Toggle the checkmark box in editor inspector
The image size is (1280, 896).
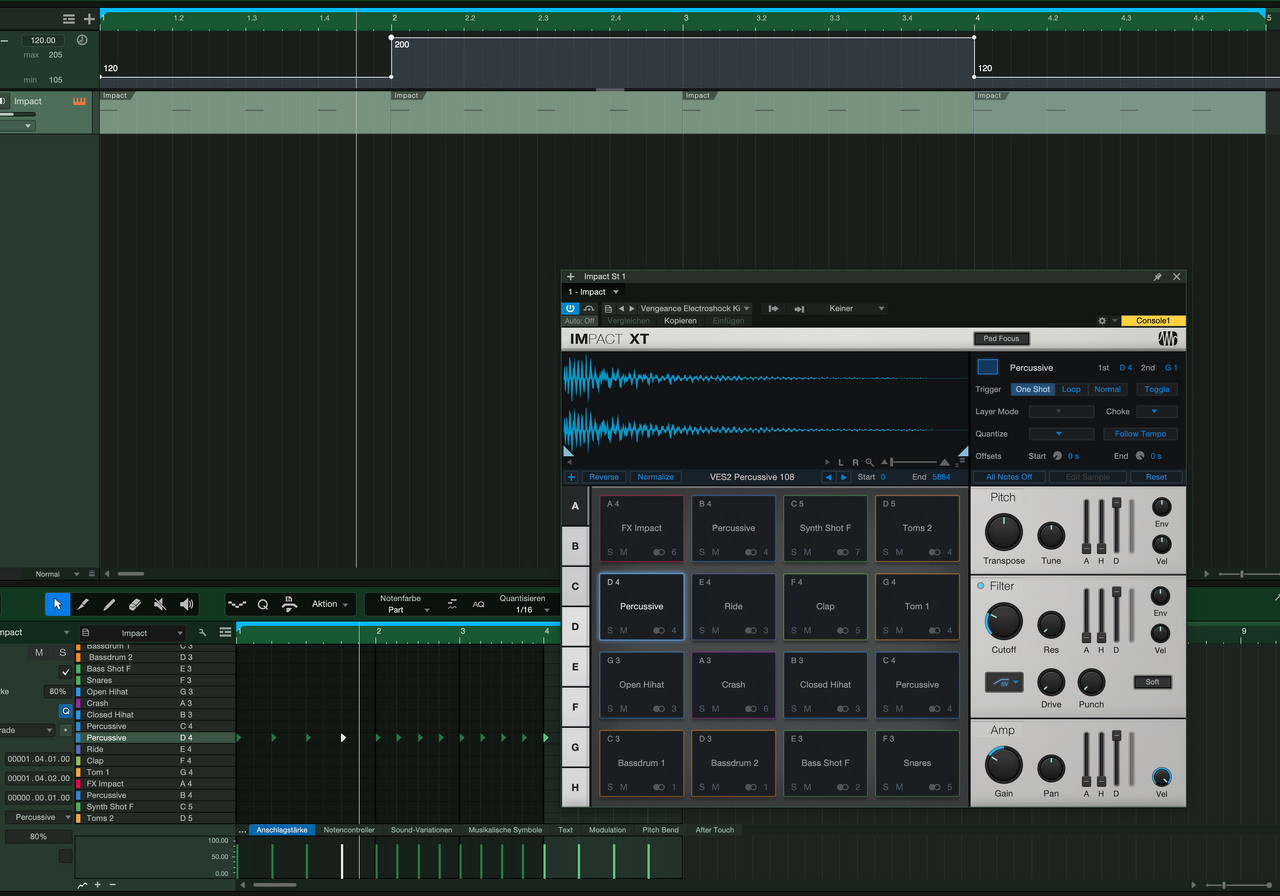click(x=66, y=672)
